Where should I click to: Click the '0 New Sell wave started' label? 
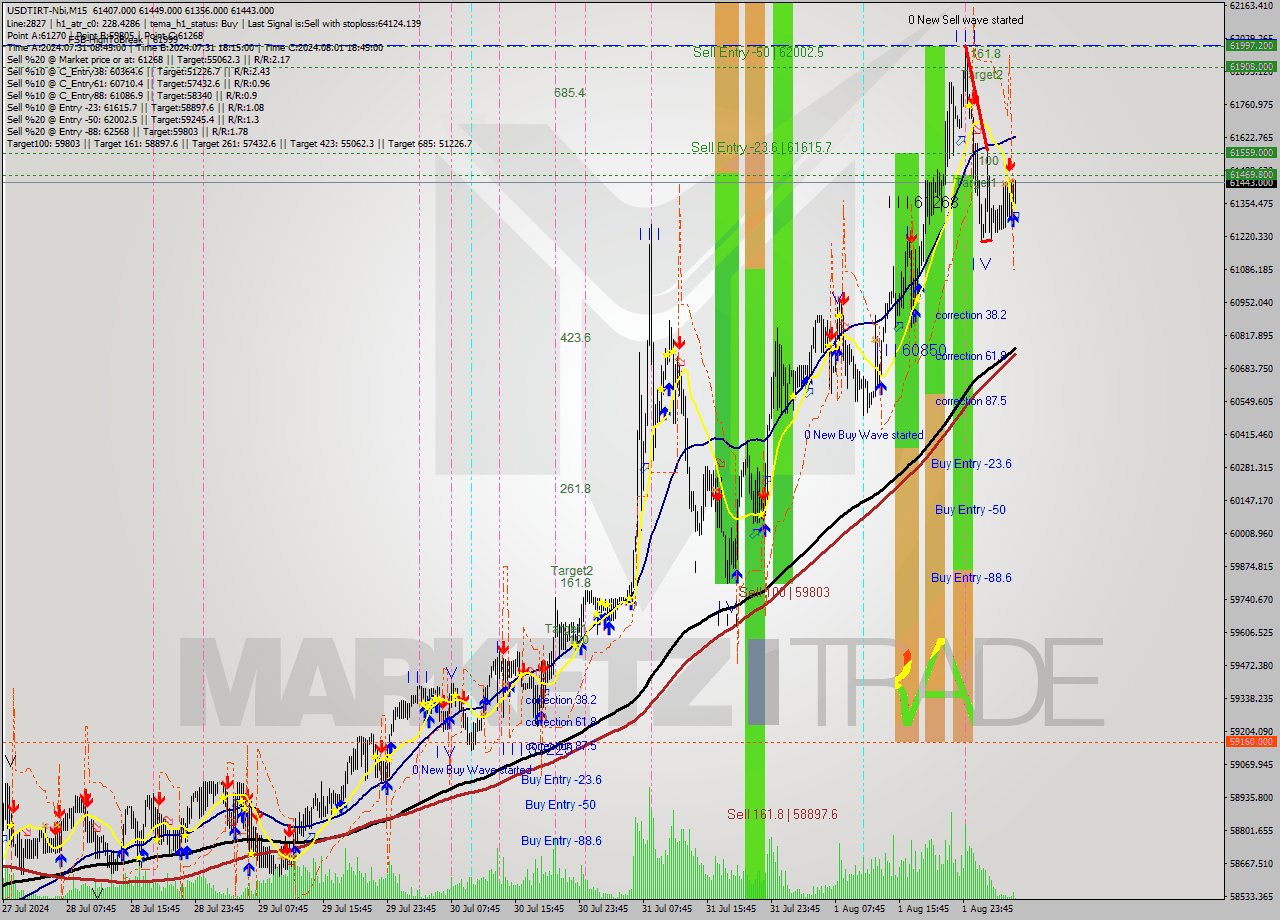tap(965, 20)
